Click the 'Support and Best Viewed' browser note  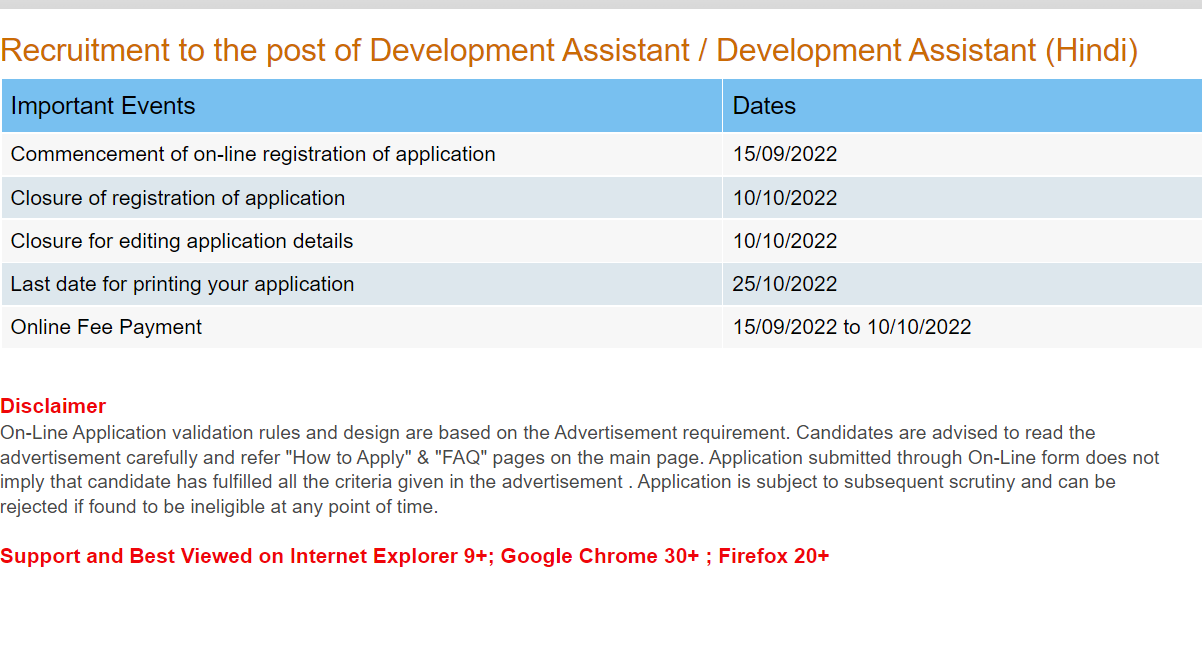click(415, 556)
